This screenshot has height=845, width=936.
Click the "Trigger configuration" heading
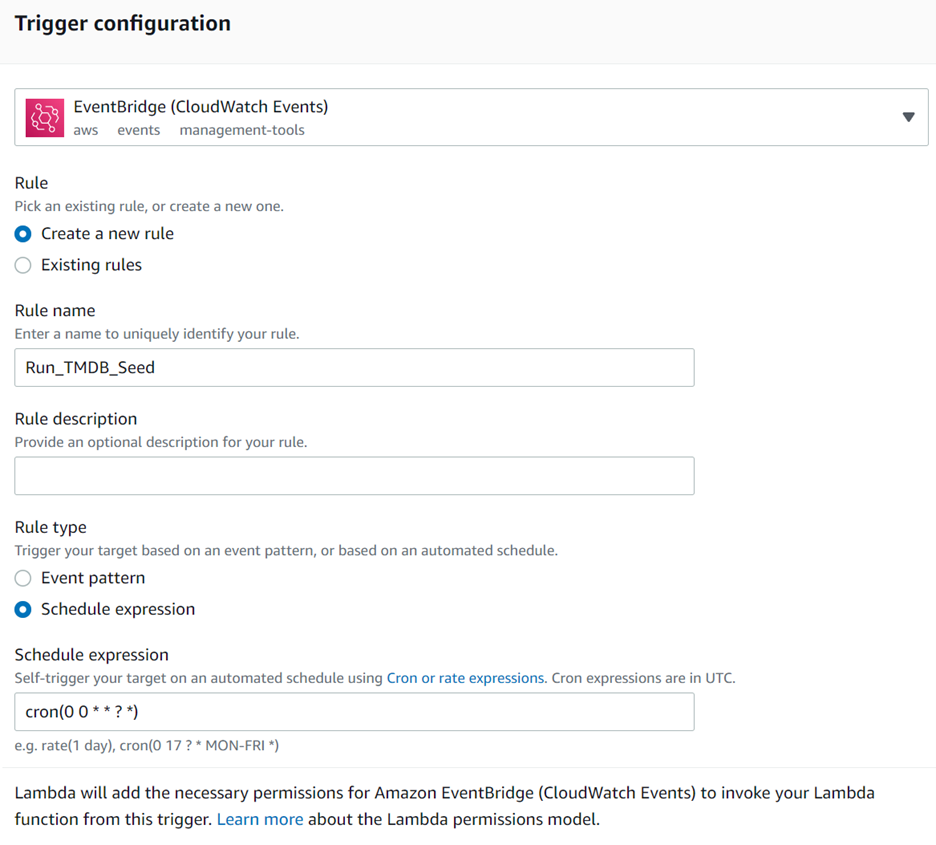click(122, 23)
